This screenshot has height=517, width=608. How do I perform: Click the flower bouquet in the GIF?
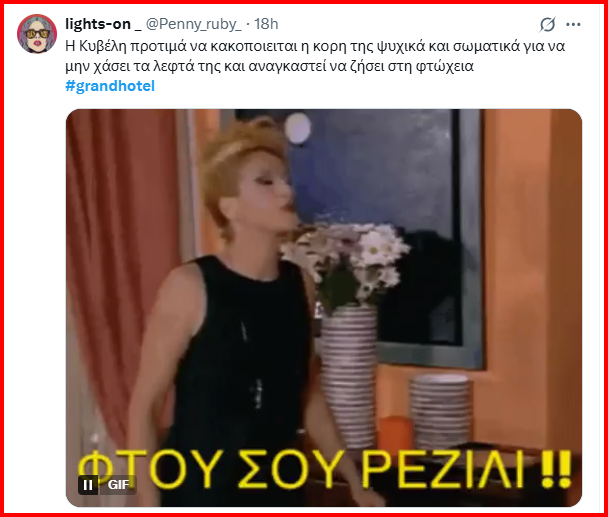tap(345, 264)
